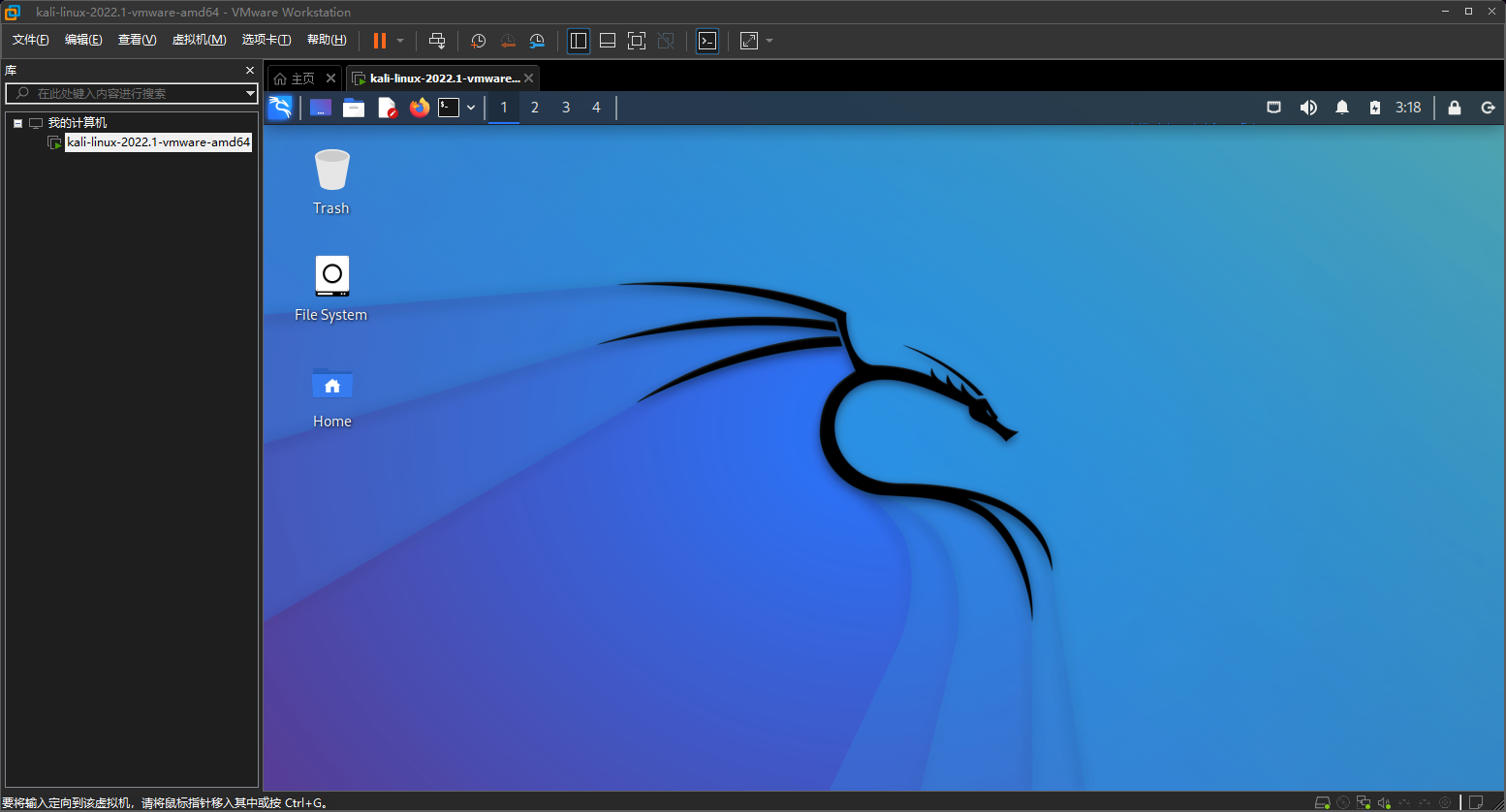Open the snapshot manager
Viewport: 1506px width, 812px height.
(537, 41)
